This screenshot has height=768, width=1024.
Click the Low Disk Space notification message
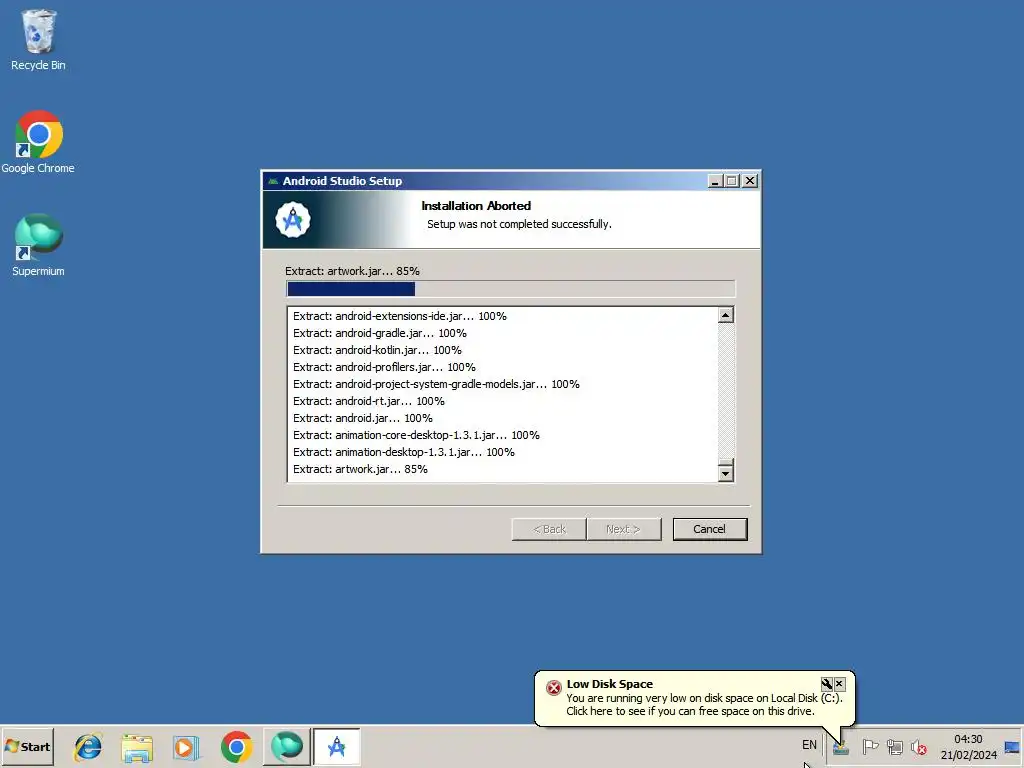[704, 705]
